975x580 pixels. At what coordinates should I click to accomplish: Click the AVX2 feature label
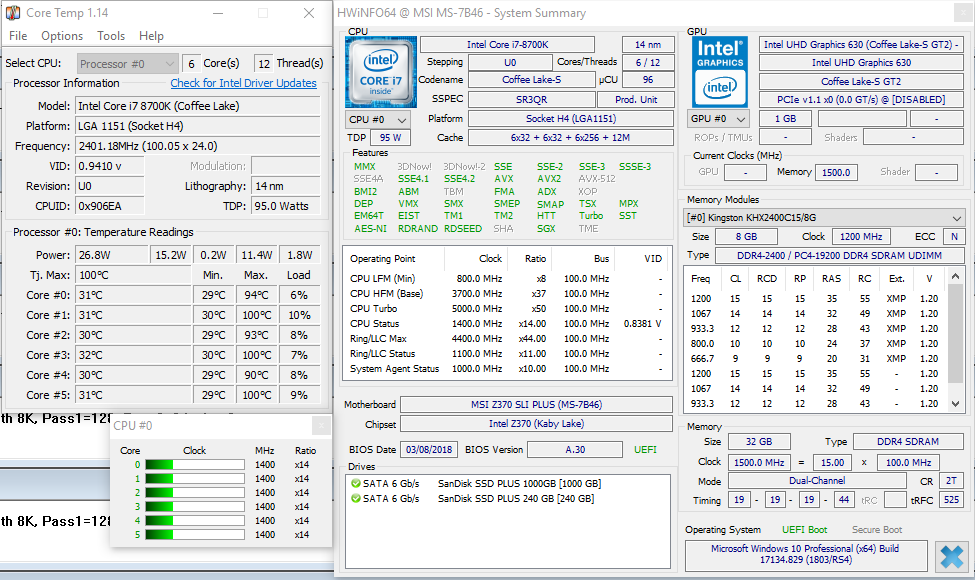pyautogui.click(x=549, y=178)
